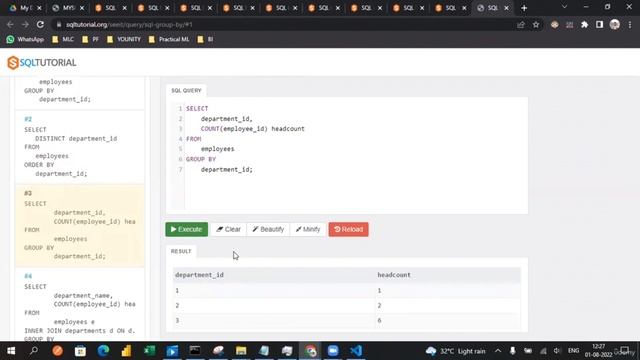This screenshot has height=360, width=640.
Task: Launch Microsoft Edge from the taskbar
Action: pos(103,351)
